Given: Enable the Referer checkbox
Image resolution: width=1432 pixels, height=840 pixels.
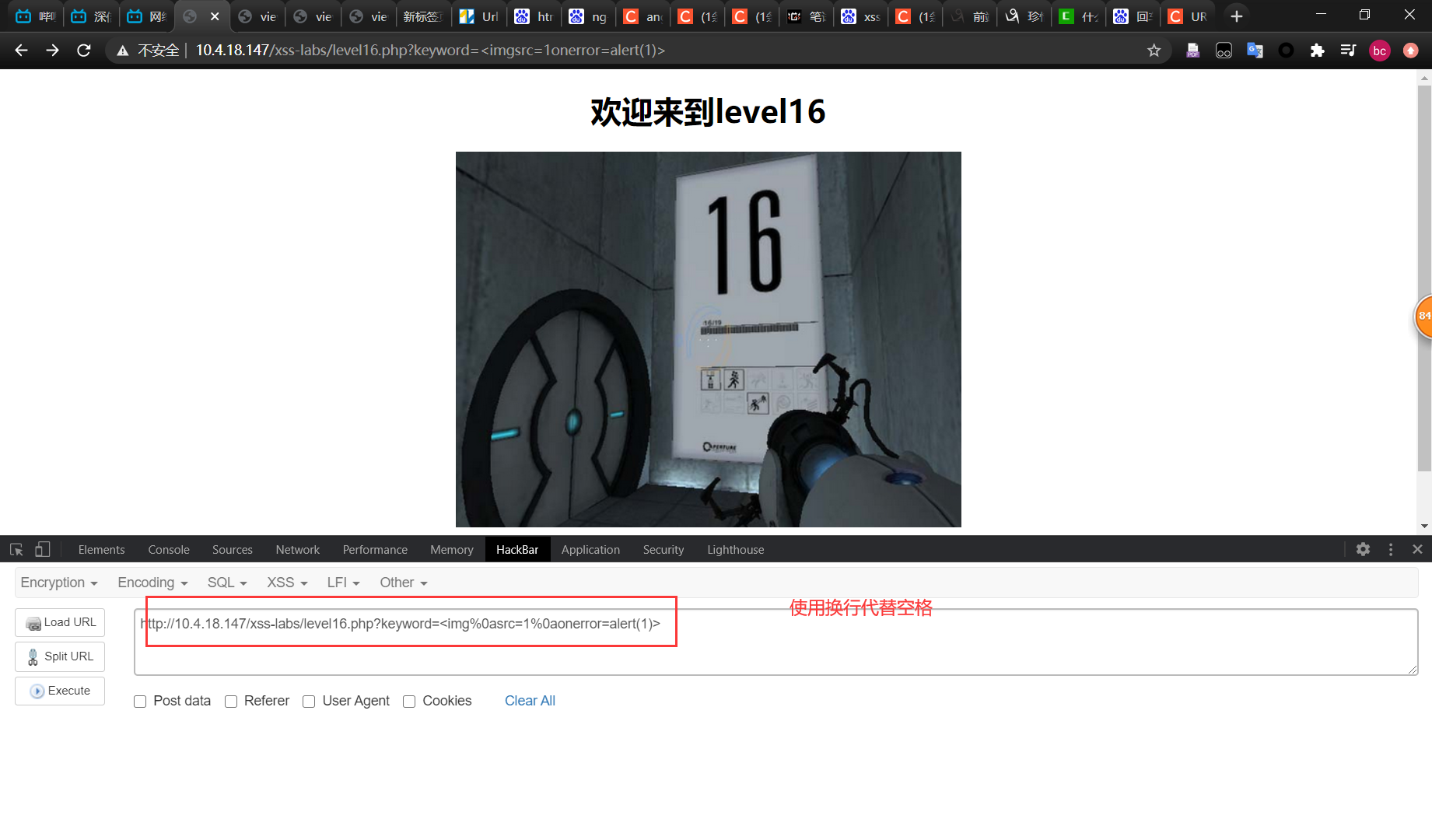Looking at the screenshot, I should [x=231, y=702].
